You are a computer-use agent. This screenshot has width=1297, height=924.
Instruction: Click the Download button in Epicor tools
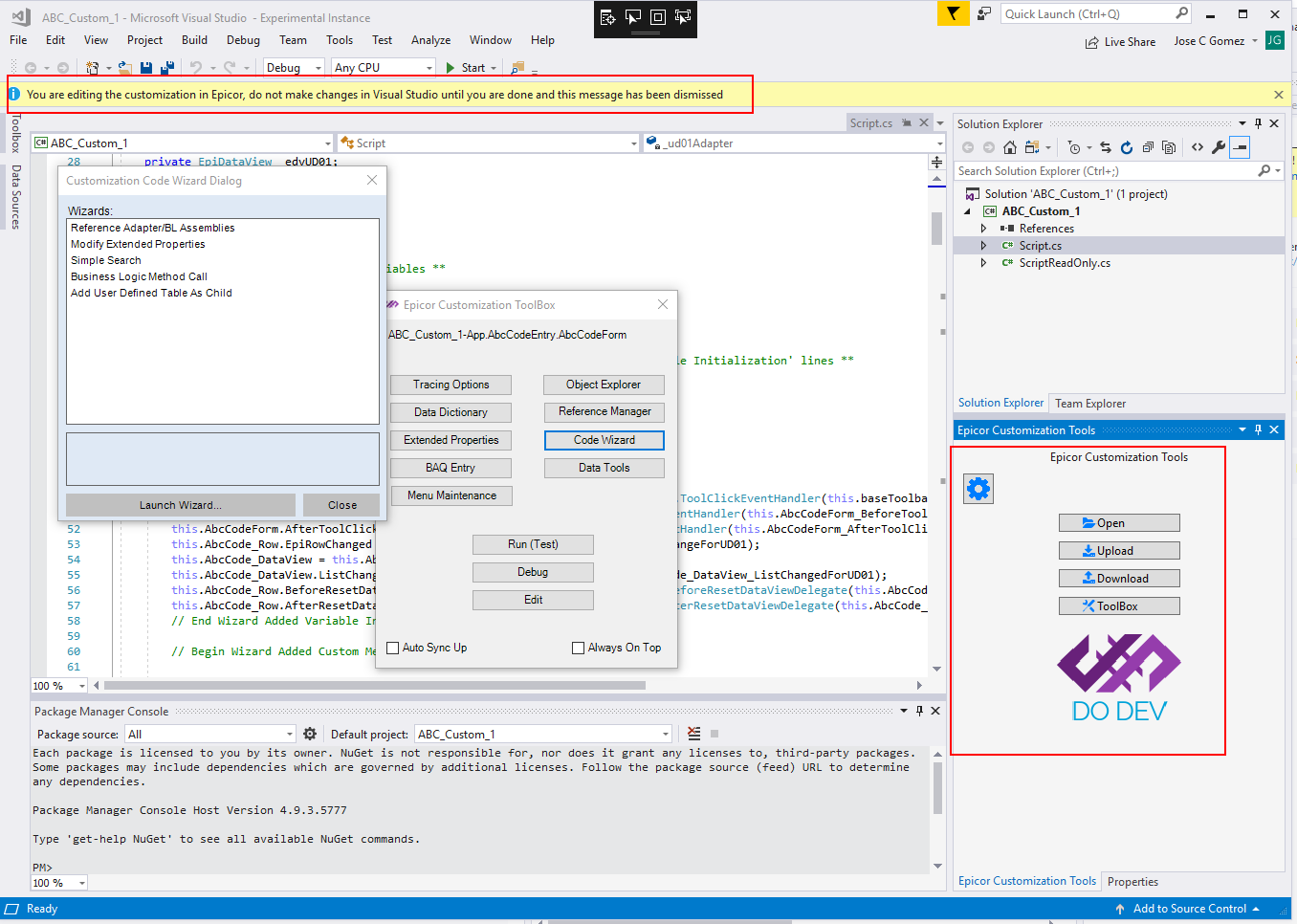pyautogui.click(x=1119, y=579)
